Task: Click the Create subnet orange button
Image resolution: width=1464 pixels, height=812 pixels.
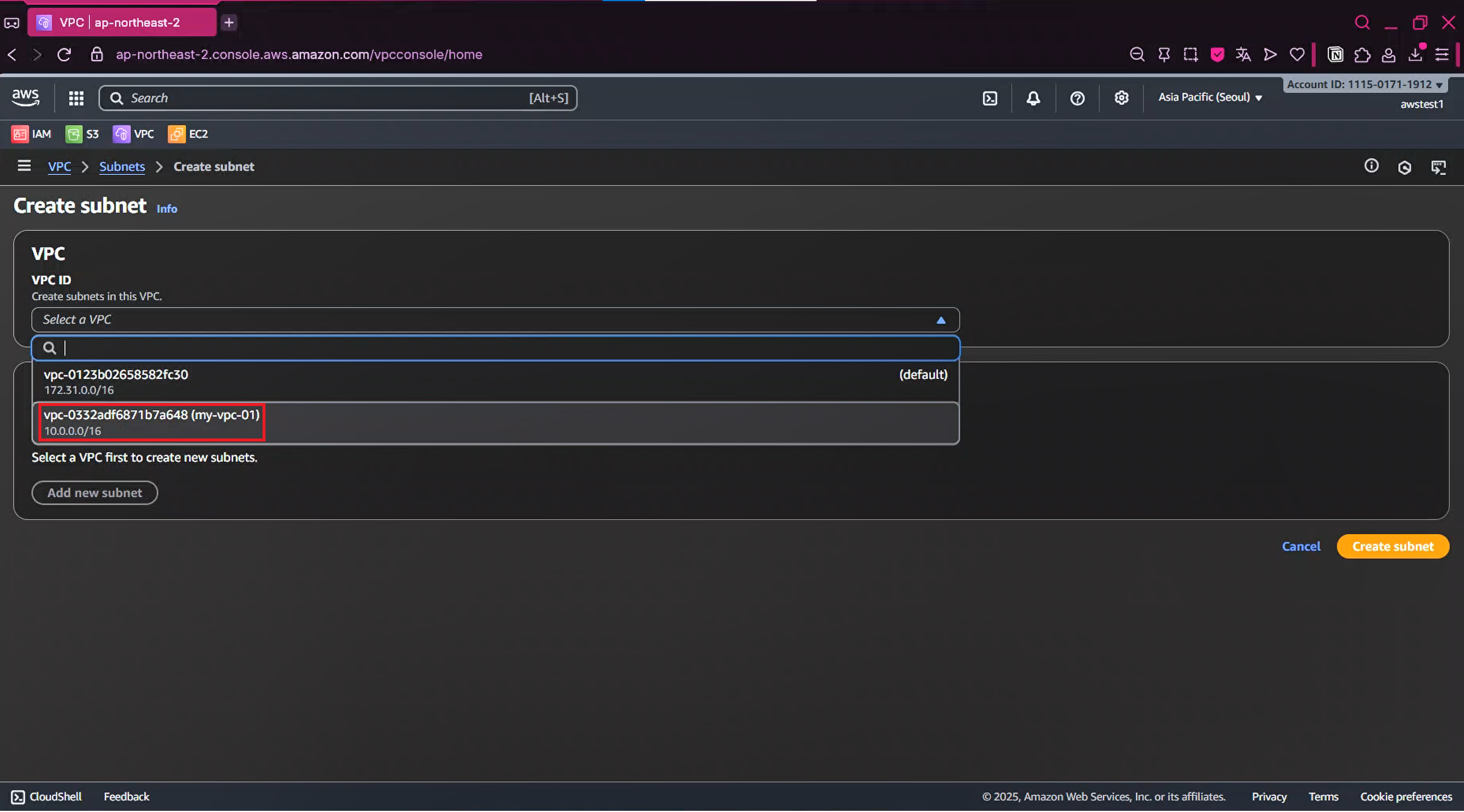Action: pos(1392,546)
